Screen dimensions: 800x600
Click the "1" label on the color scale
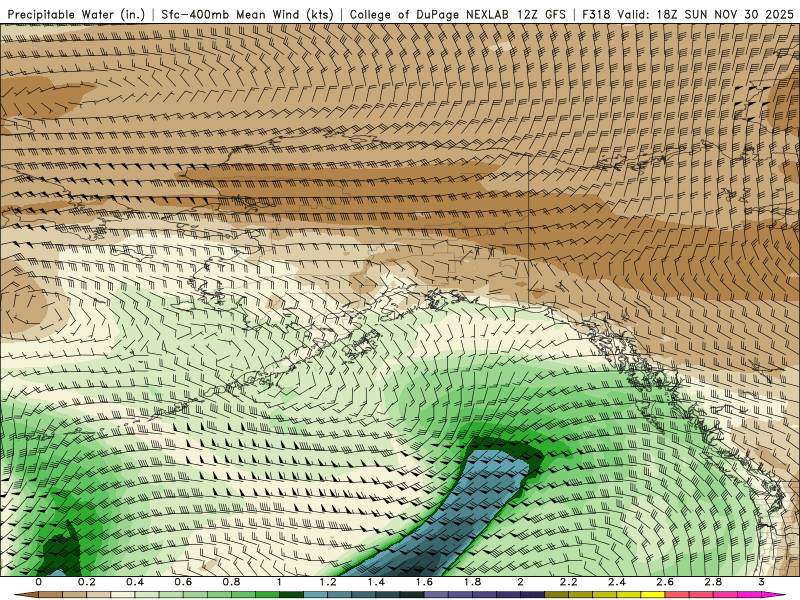pos(279,582)
